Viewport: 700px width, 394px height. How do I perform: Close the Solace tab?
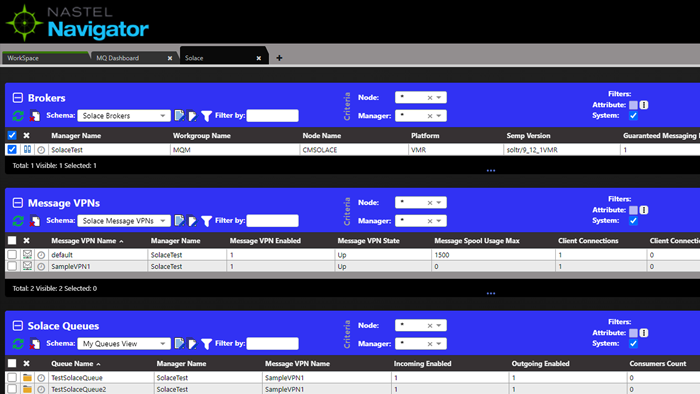[x=258, y=58]
